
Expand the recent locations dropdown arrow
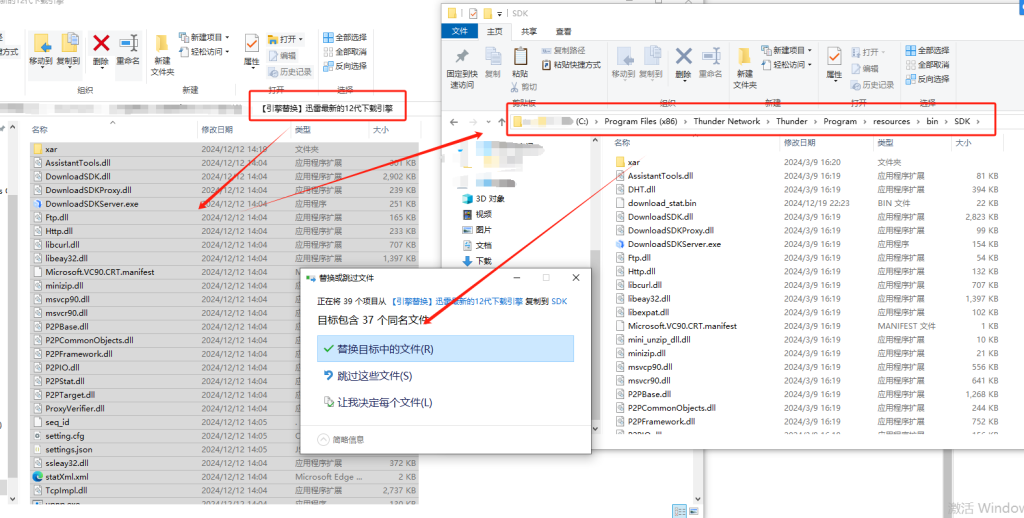click(x=488, y=122)
